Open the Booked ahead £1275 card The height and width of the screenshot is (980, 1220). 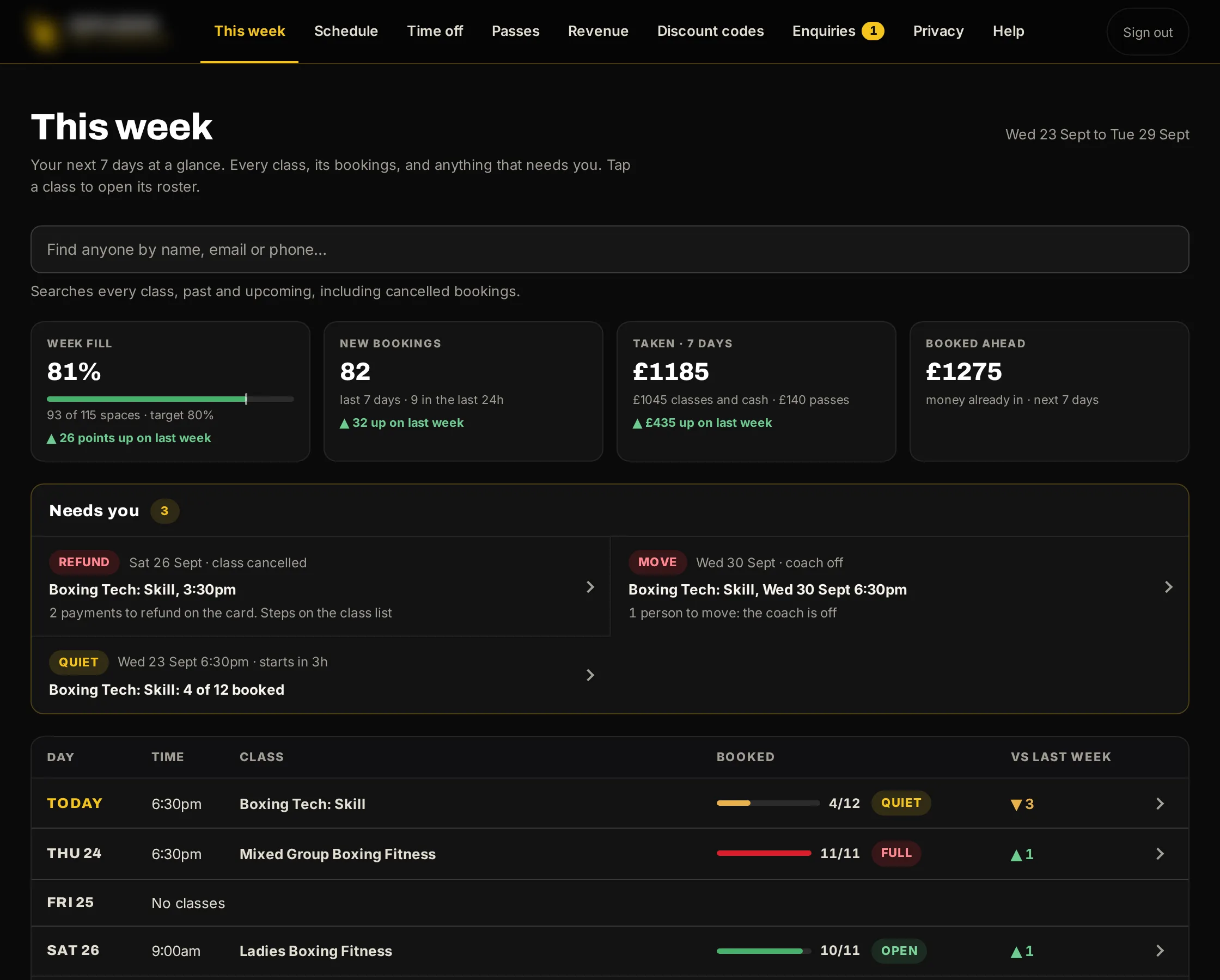pyautogui.click(x=1048, y=391)
